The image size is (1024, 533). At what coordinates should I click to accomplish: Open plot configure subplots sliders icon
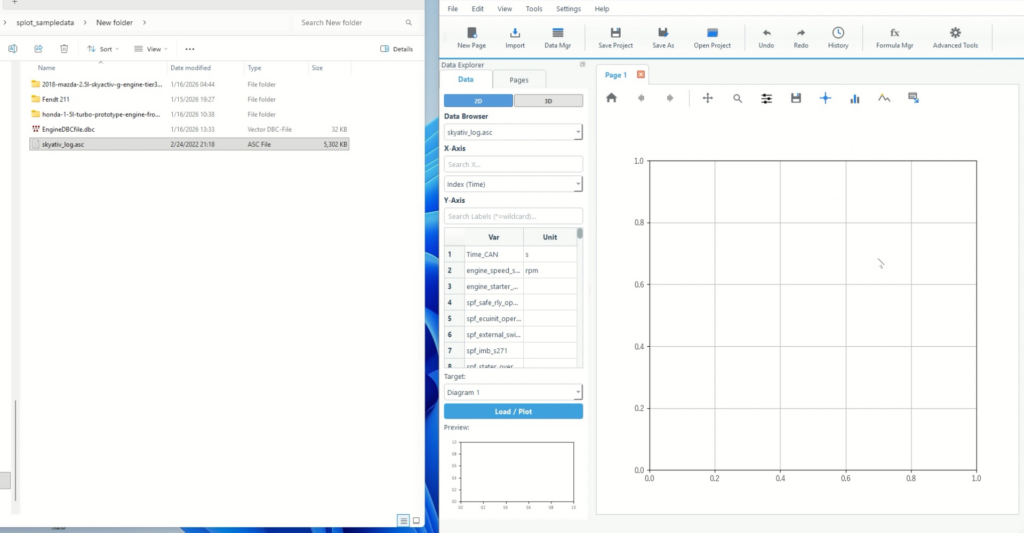(767, 98)
